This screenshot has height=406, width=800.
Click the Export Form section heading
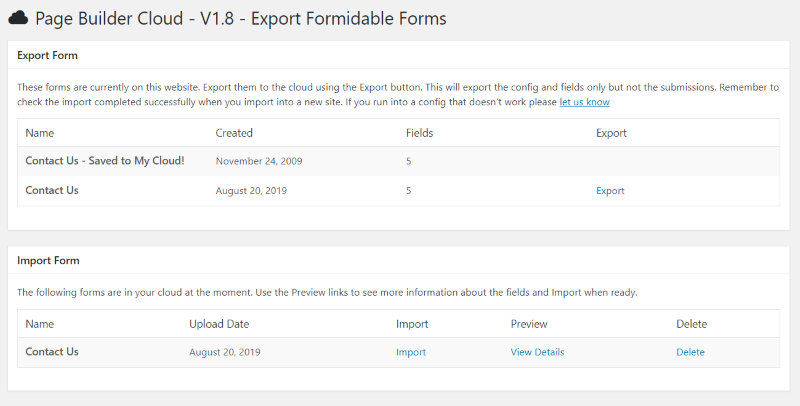[x=47, y=55]
